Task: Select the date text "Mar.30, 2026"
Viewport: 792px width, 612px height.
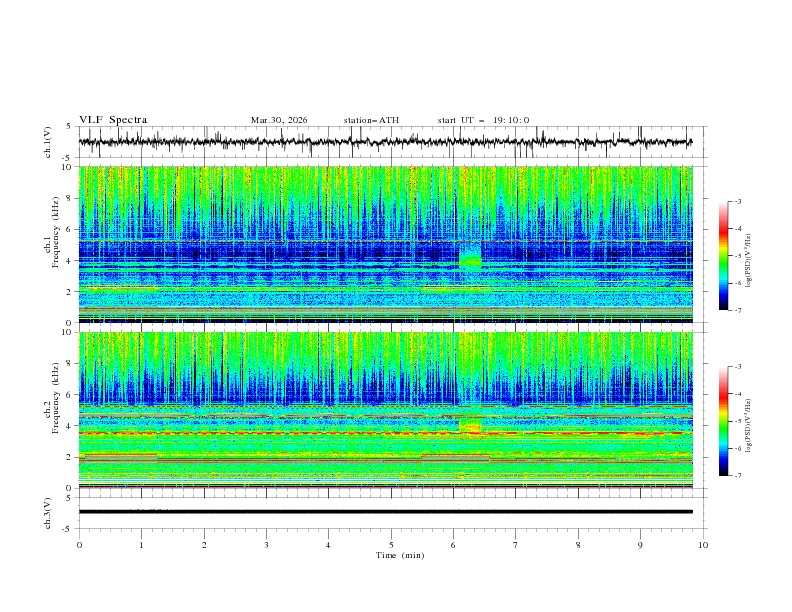Action: click(x=279, y=120)
